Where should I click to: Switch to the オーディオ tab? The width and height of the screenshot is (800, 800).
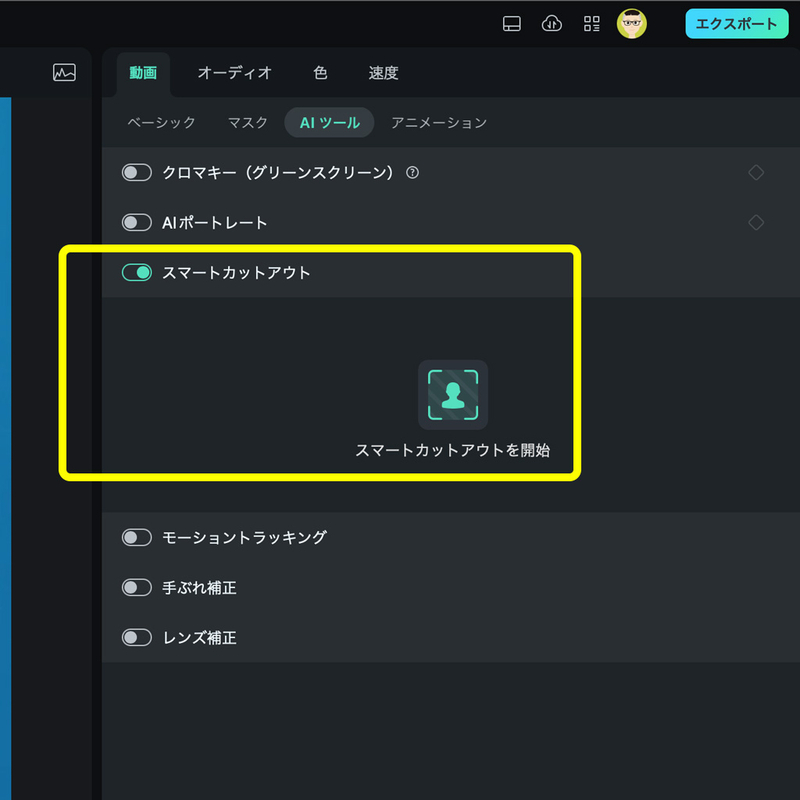point(235,73)
